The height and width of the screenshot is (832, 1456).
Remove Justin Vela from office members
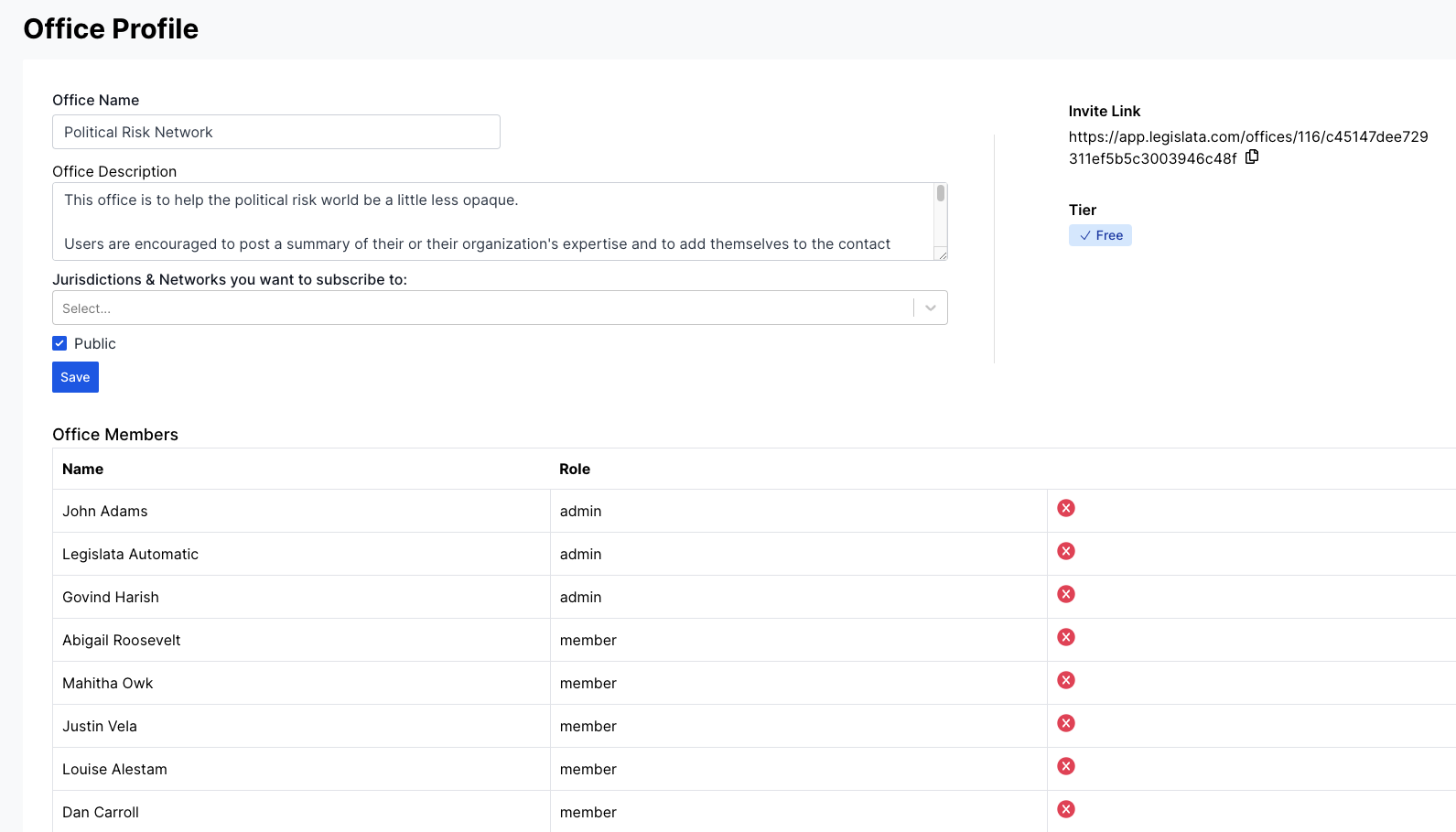coord(1066,723)
